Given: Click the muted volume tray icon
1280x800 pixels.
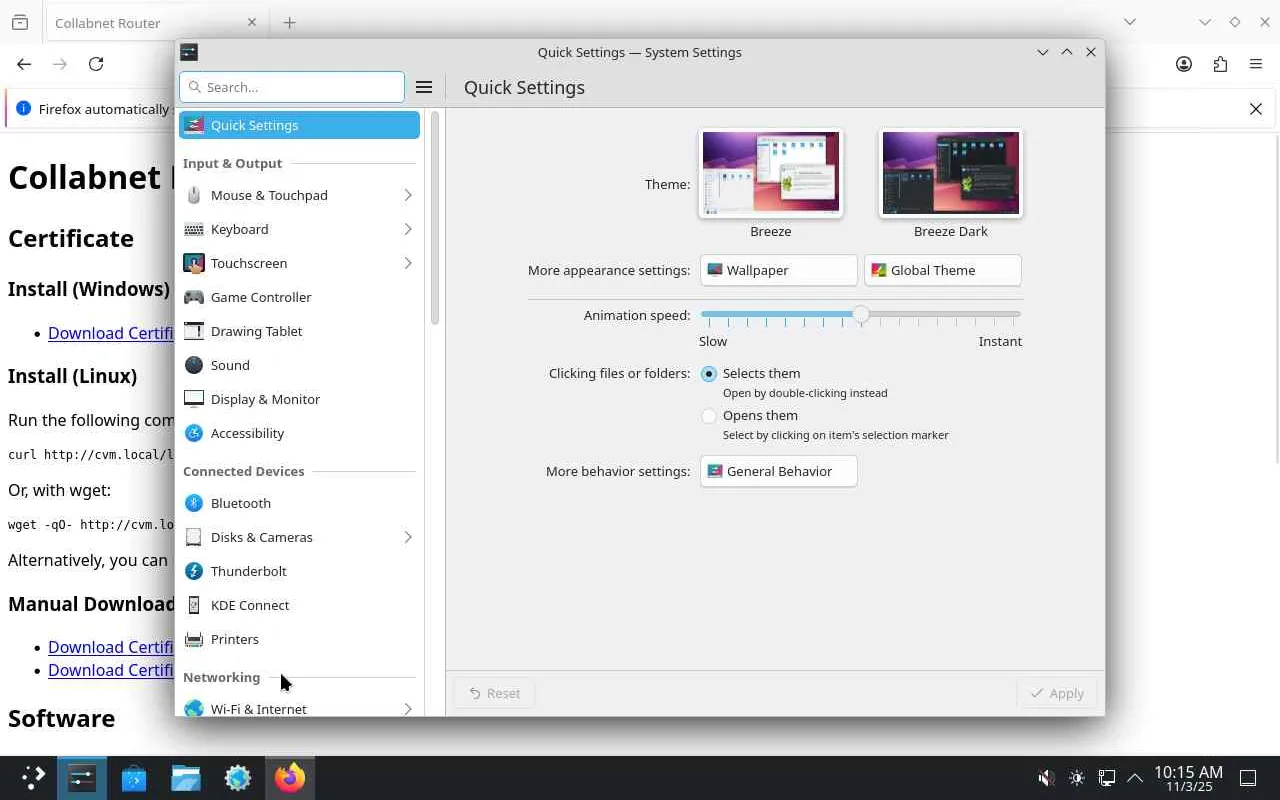Looking at the screenshot, I should coord(1046,778).
